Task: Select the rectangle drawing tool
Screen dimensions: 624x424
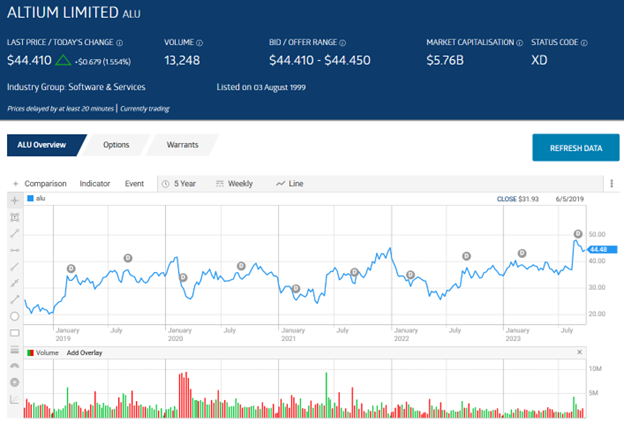Action: [x=15, y=332]
